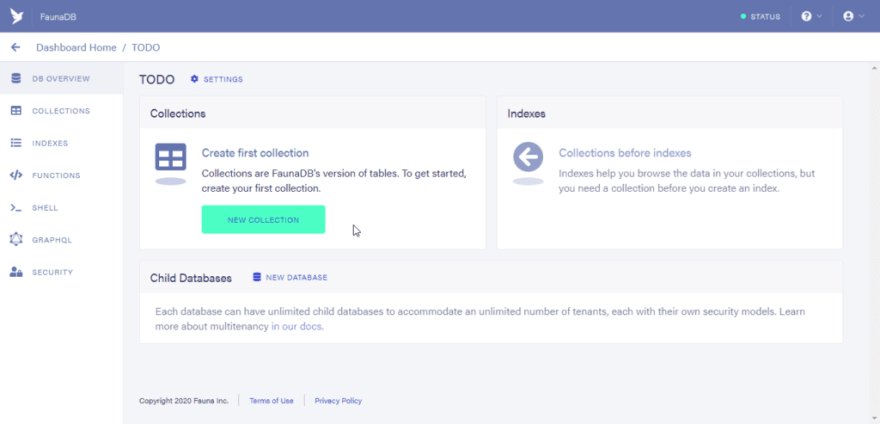The image size is (880, 424).
Task: Click the Indexes list icon in sidebar
Action: point(16,143)
